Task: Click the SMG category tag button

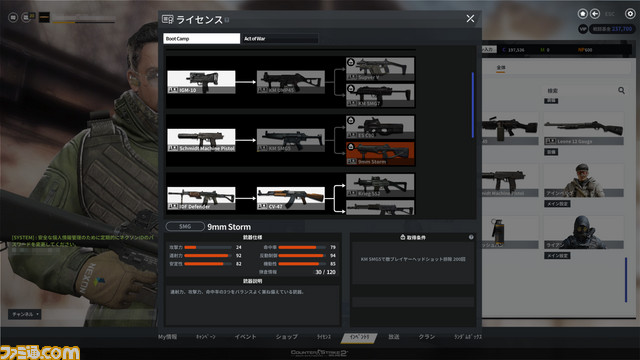Action: 185,226
